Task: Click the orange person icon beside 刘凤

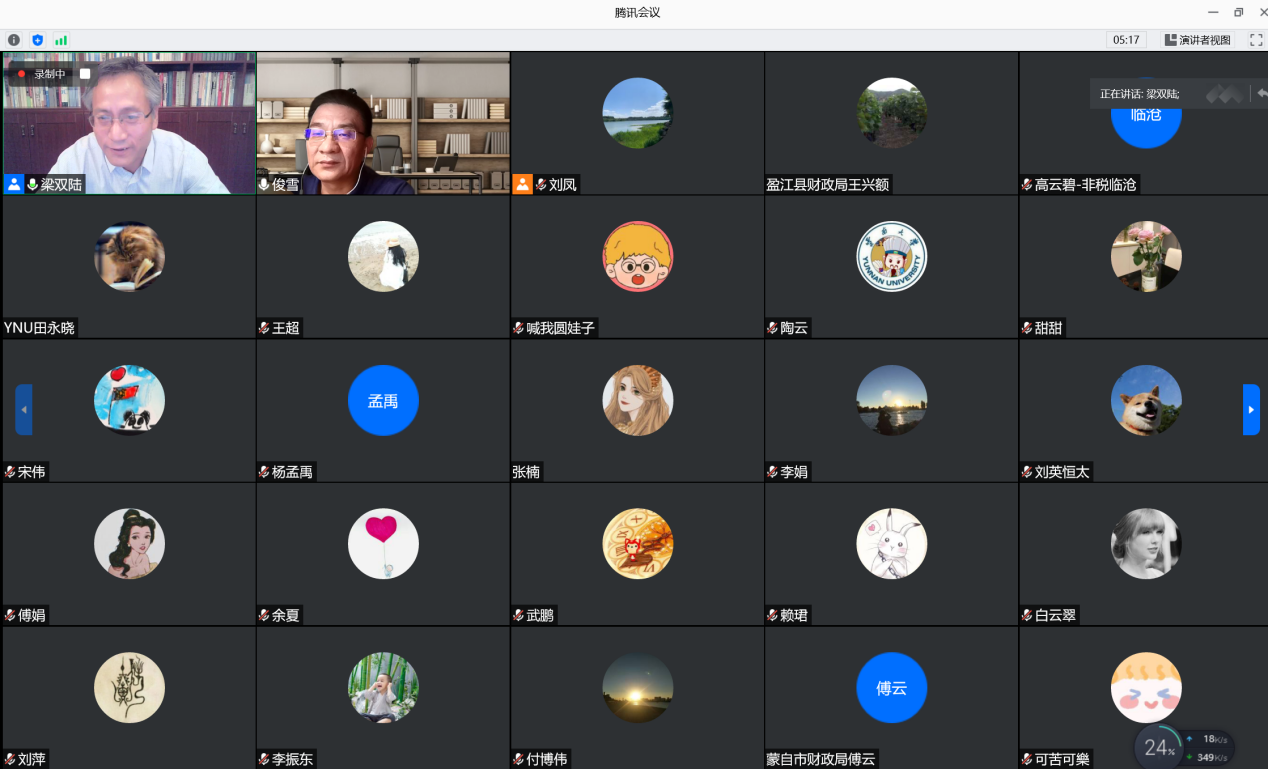Action: tap(522, 184)
